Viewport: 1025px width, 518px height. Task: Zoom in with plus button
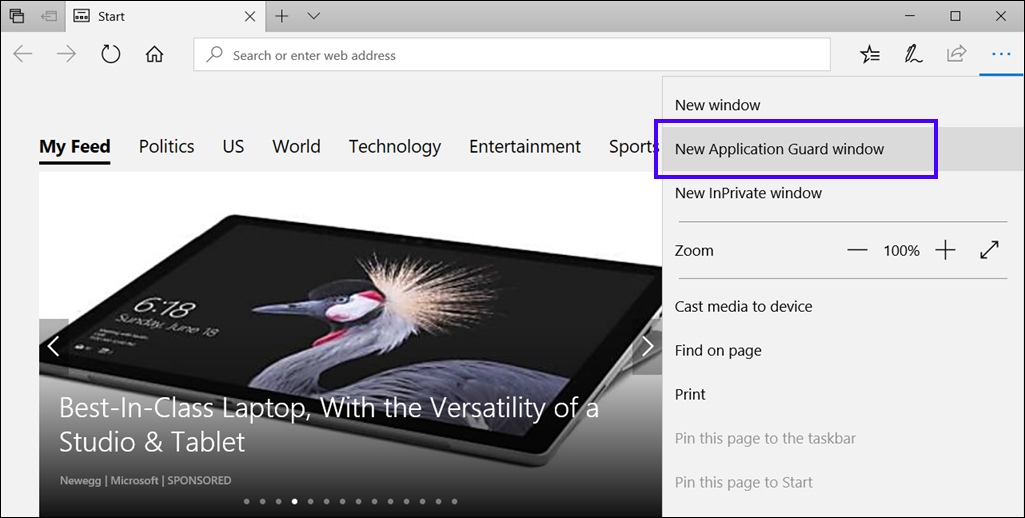945,250
